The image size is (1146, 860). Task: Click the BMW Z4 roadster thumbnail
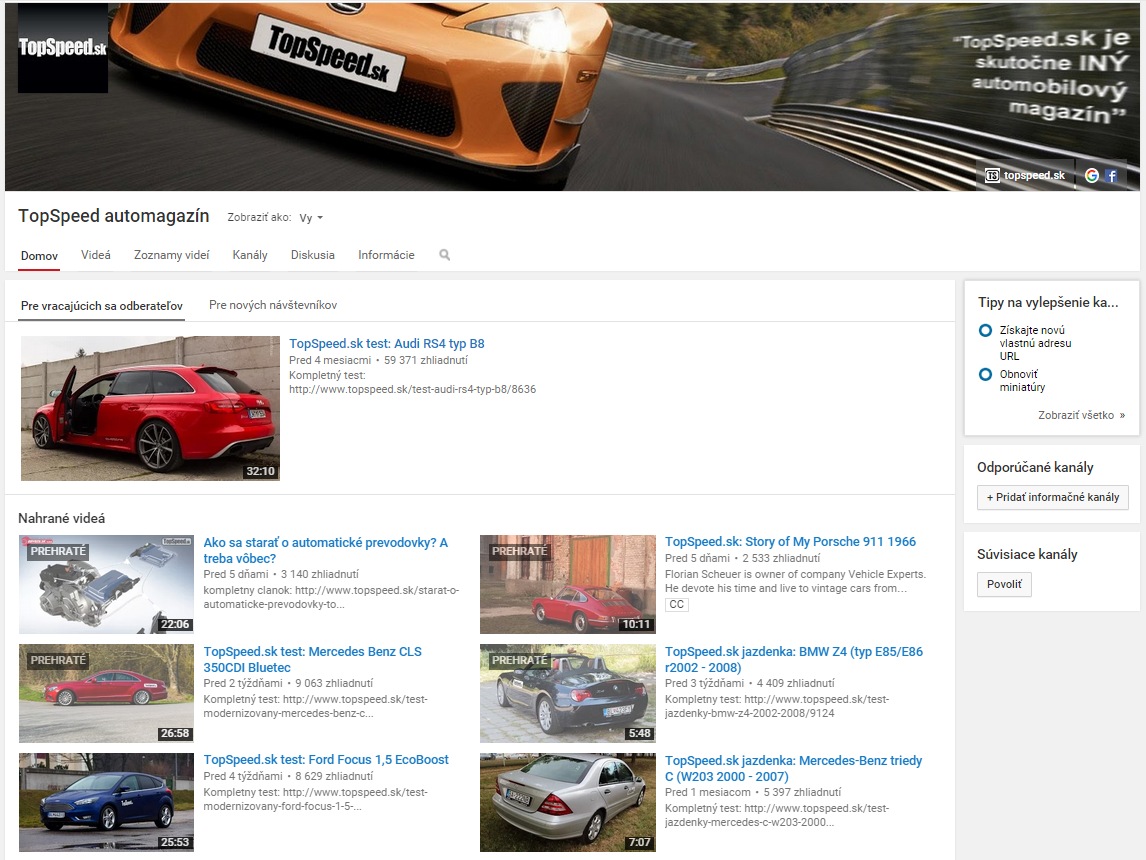coord(567,693)
